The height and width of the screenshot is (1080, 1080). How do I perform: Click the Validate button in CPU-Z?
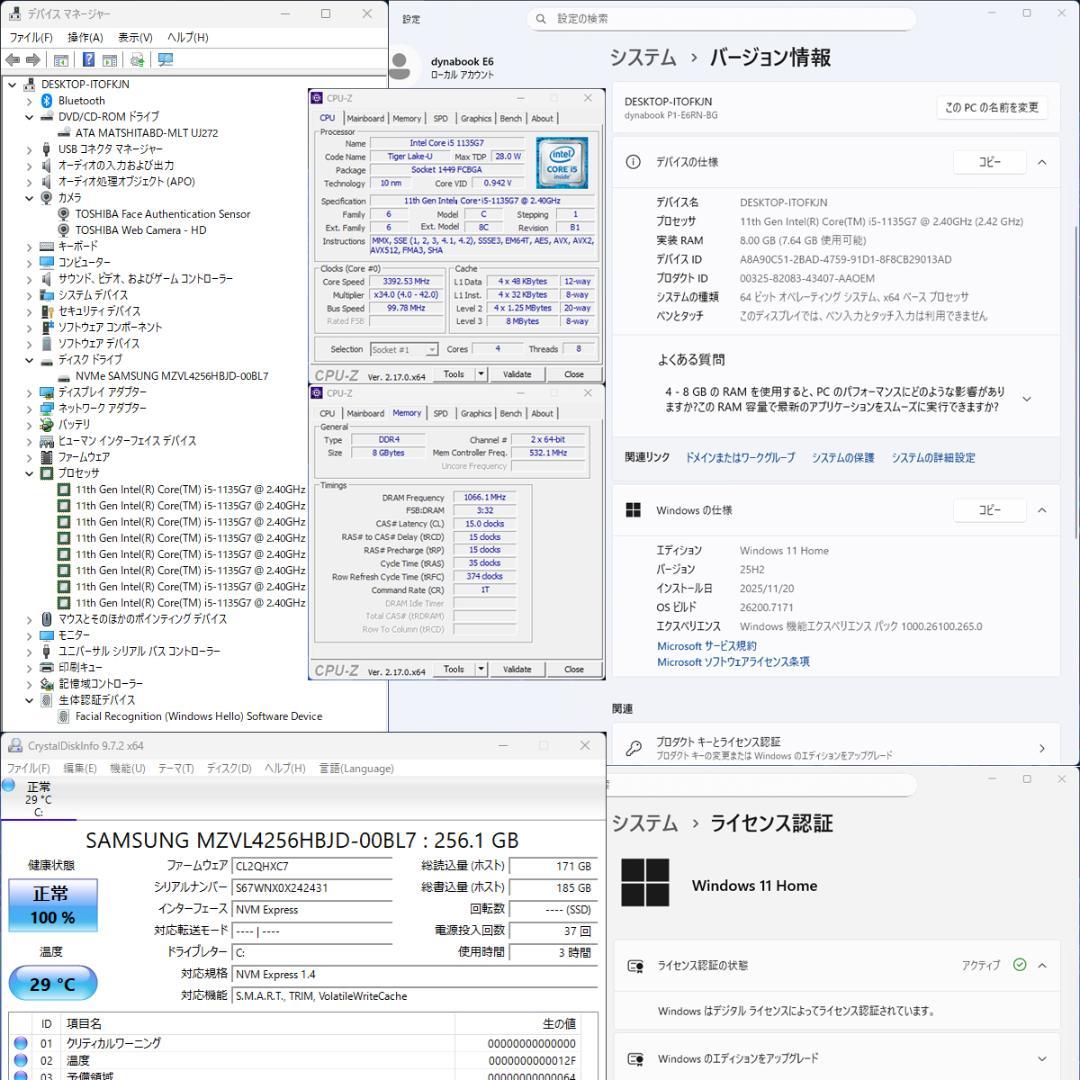coord(518,374)
